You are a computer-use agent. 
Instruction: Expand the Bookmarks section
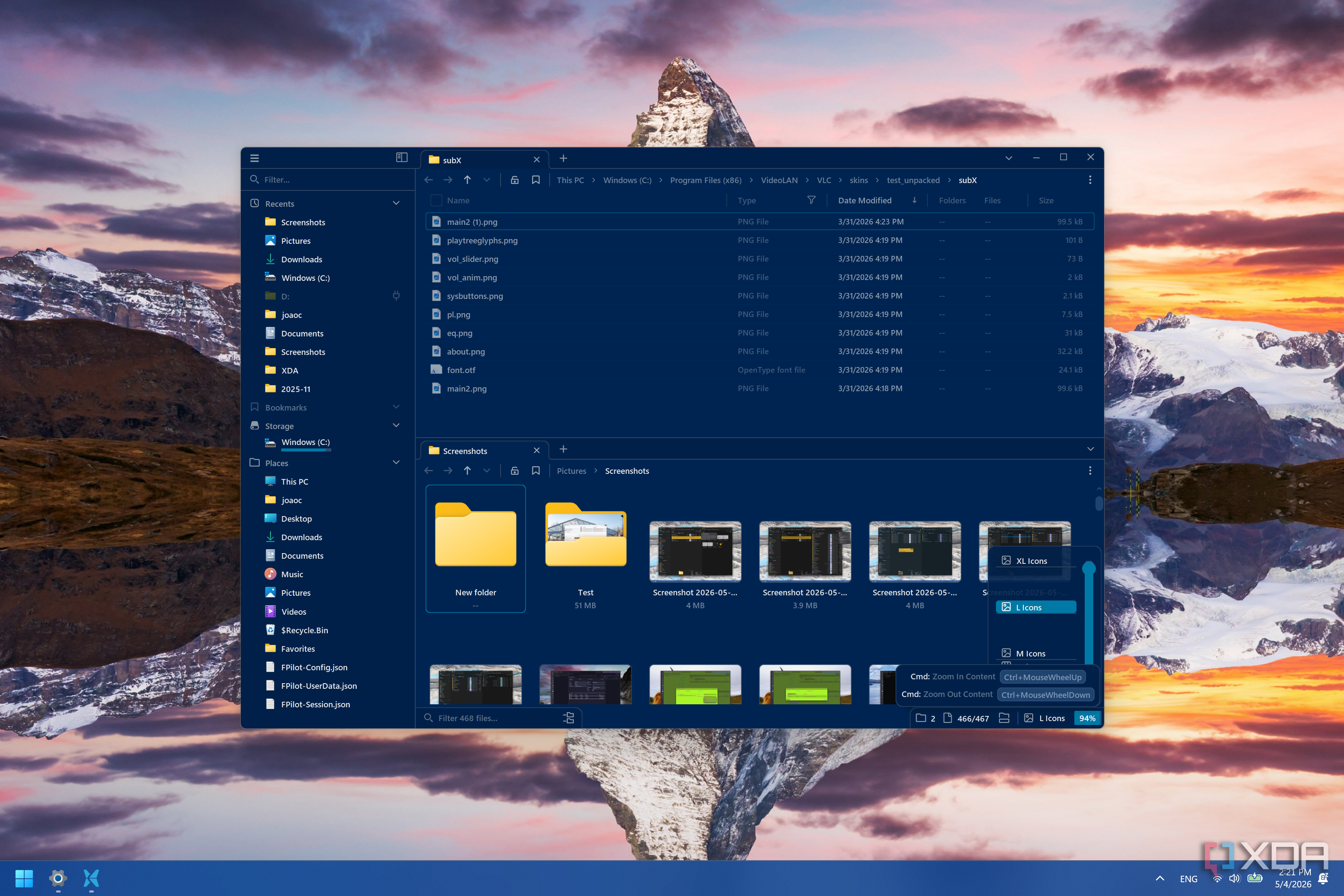point(396,408)
